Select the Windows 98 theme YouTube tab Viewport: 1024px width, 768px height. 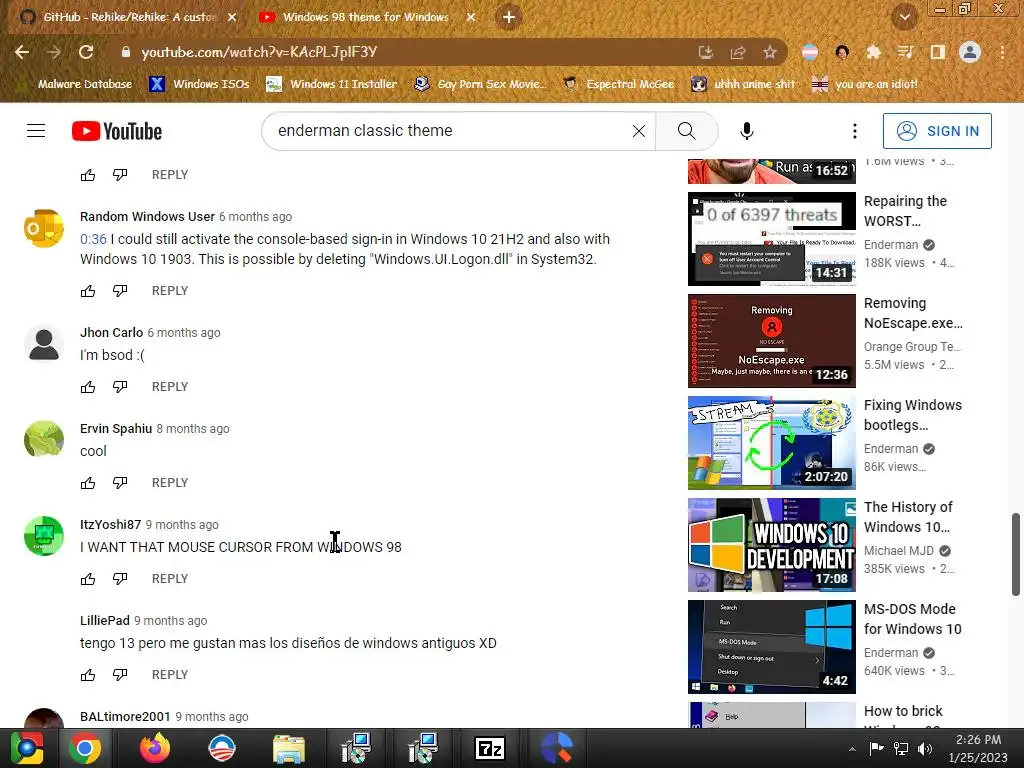point(366,17)
